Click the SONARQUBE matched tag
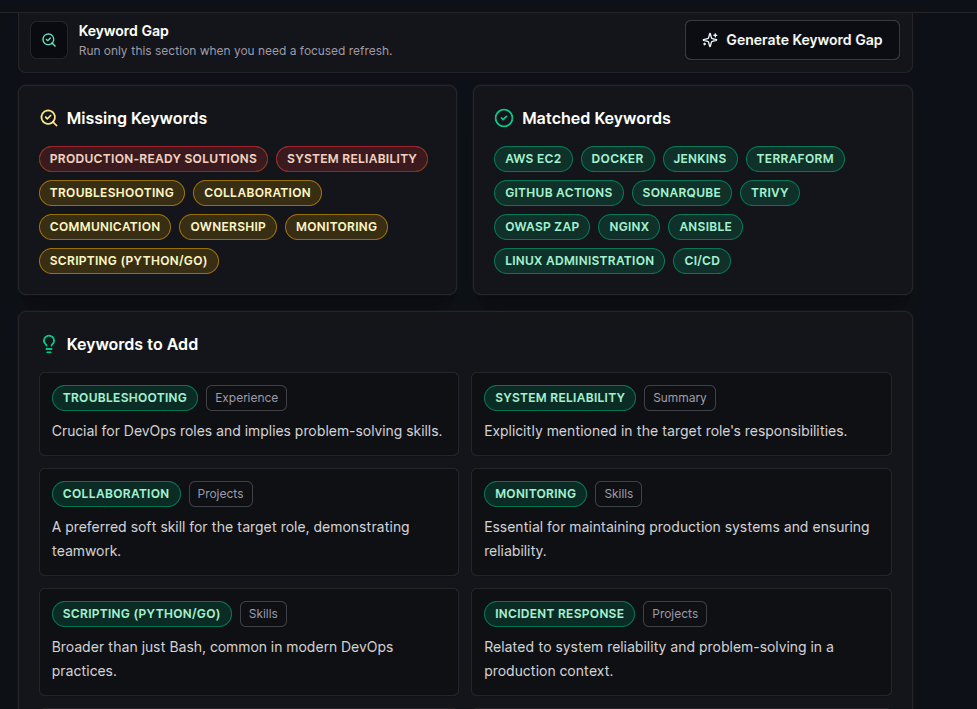 682,193
